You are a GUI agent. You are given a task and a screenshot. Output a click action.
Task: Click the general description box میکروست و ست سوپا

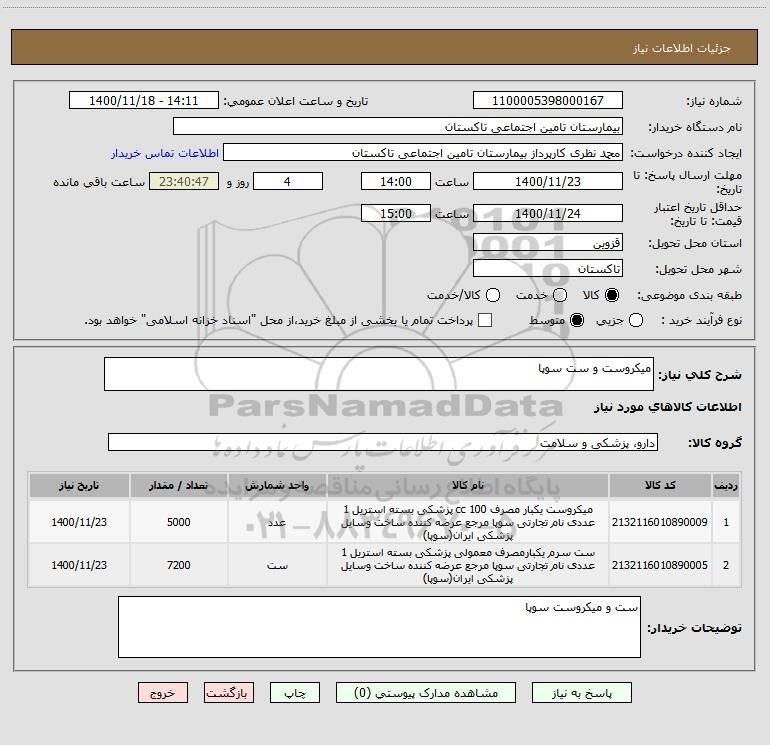point(379,374)
